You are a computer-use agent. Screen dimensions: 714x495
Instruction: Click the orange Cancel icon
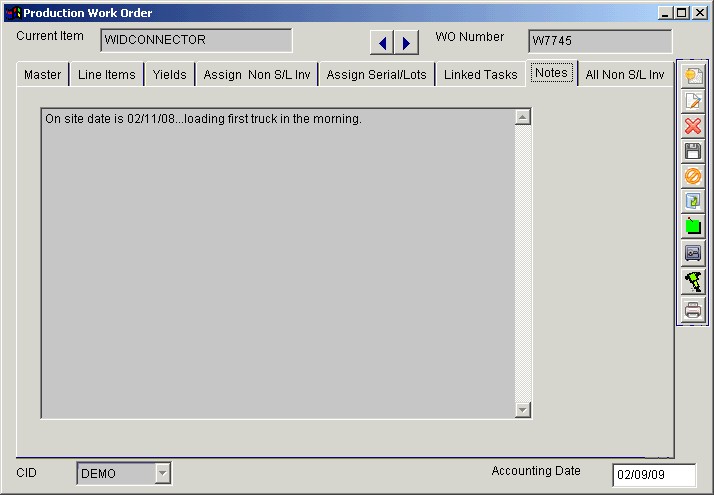point(693,176)
